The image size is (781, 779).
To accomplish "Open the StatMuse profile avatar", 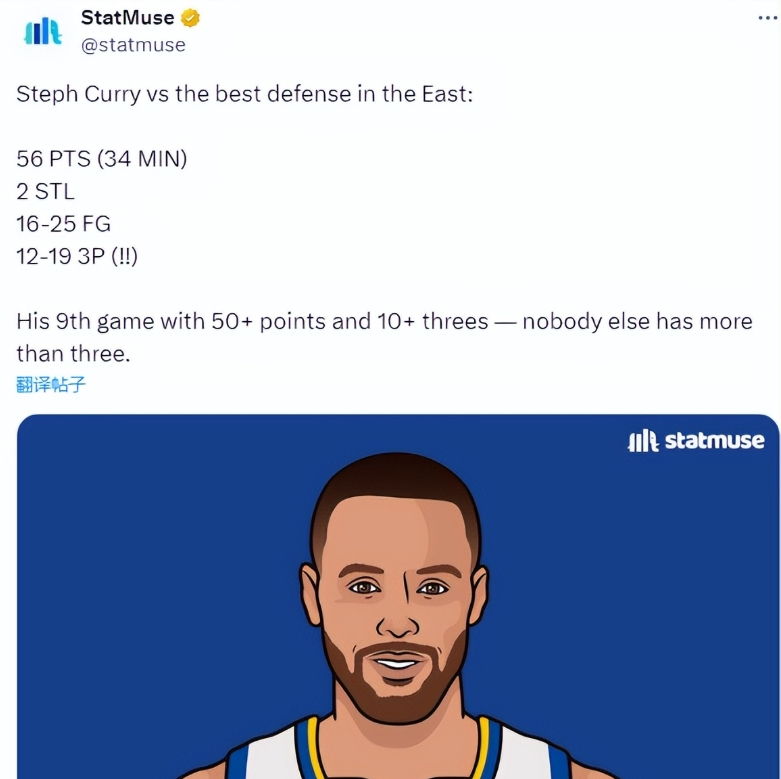I will pyautogui.click(x=42, y=31).
